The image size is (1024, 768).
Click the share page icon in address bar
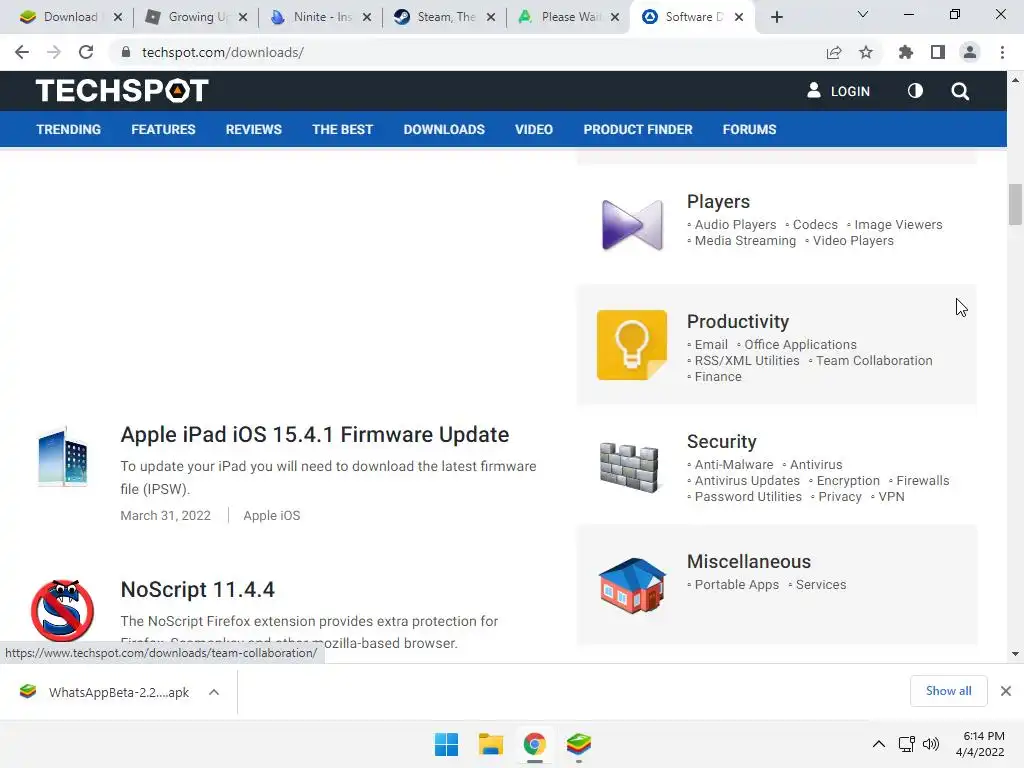tap(834, 52)
